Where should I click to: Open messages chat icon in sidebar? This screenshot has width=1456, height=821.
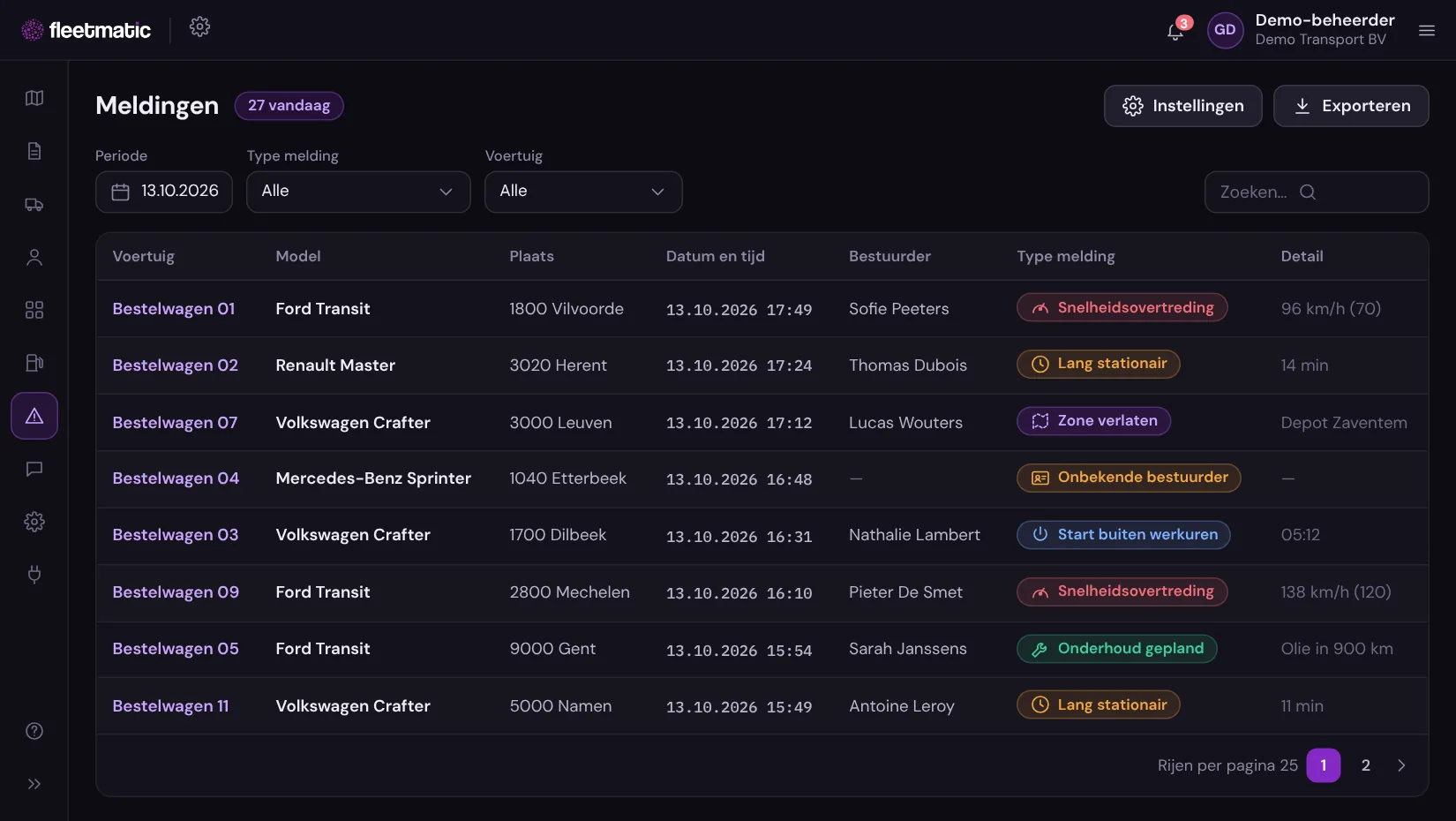click(34, 469)
